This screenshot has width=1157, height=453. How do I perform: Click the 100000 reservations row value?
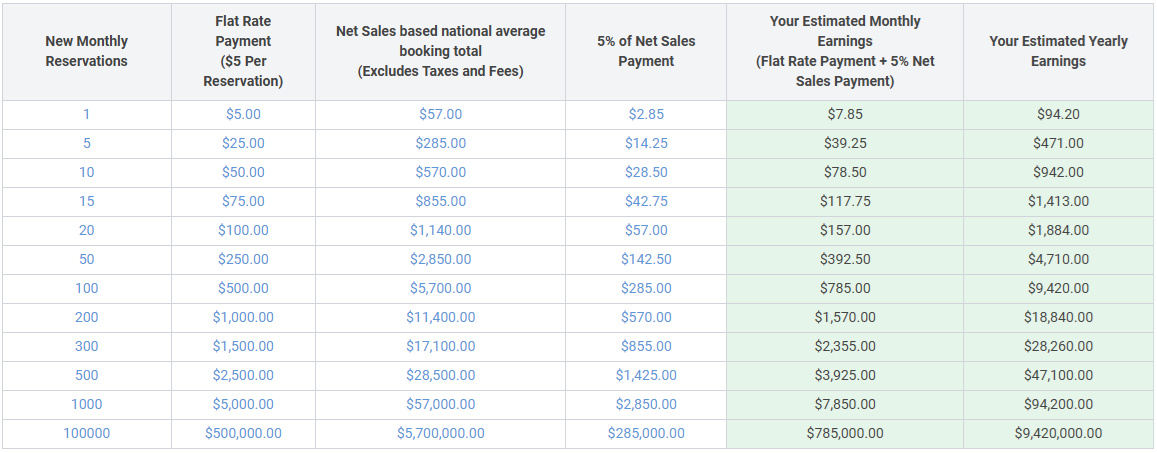tap(87, 433)
